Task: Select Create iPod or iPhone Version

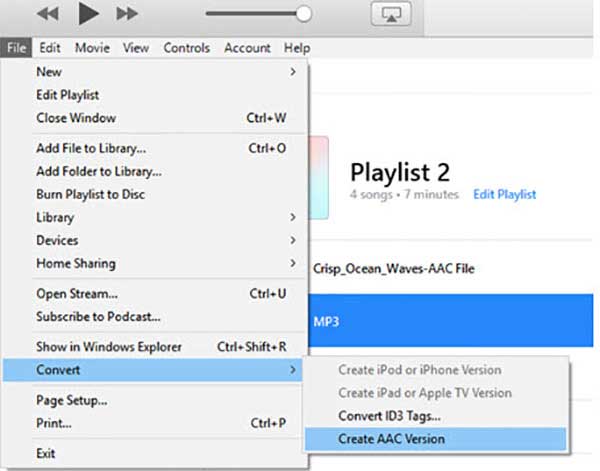Action: pos(435,370)
